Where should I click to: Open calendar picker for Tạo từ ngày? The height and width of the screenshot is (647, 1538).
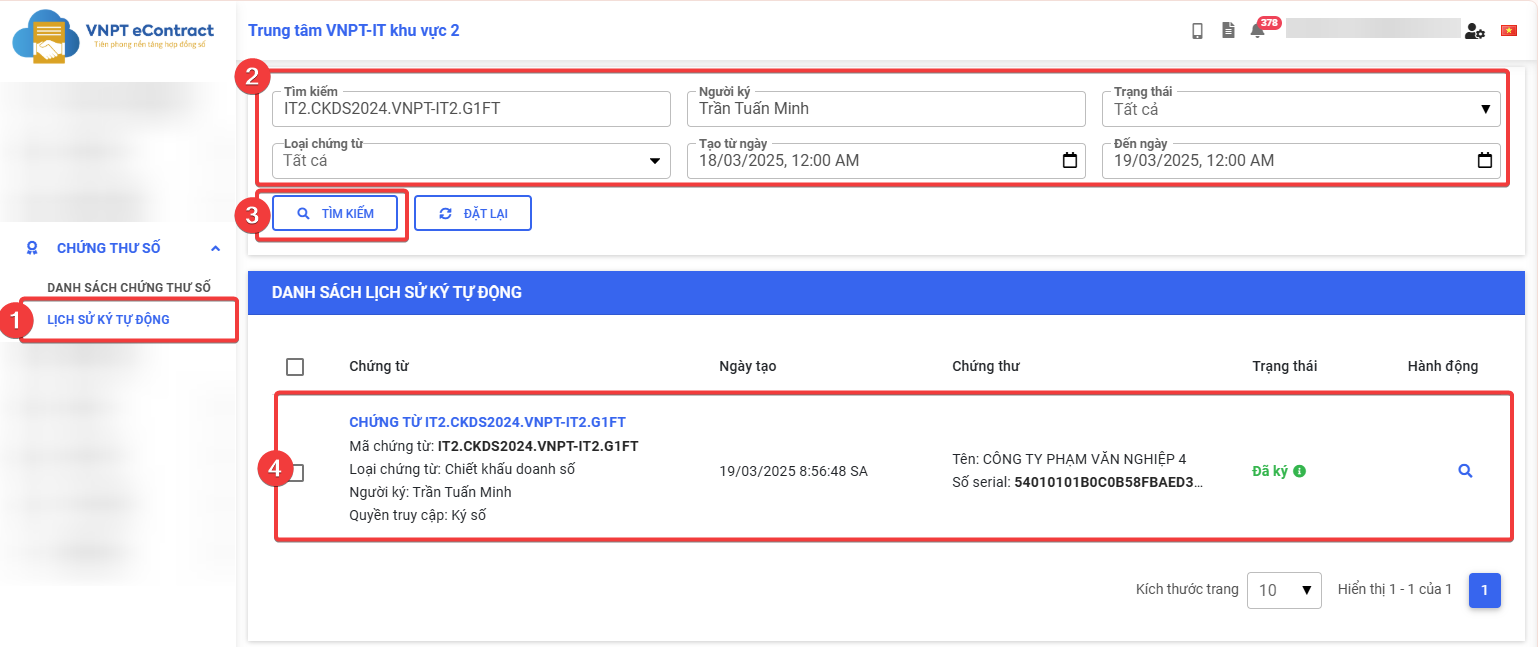point(1069,160)
